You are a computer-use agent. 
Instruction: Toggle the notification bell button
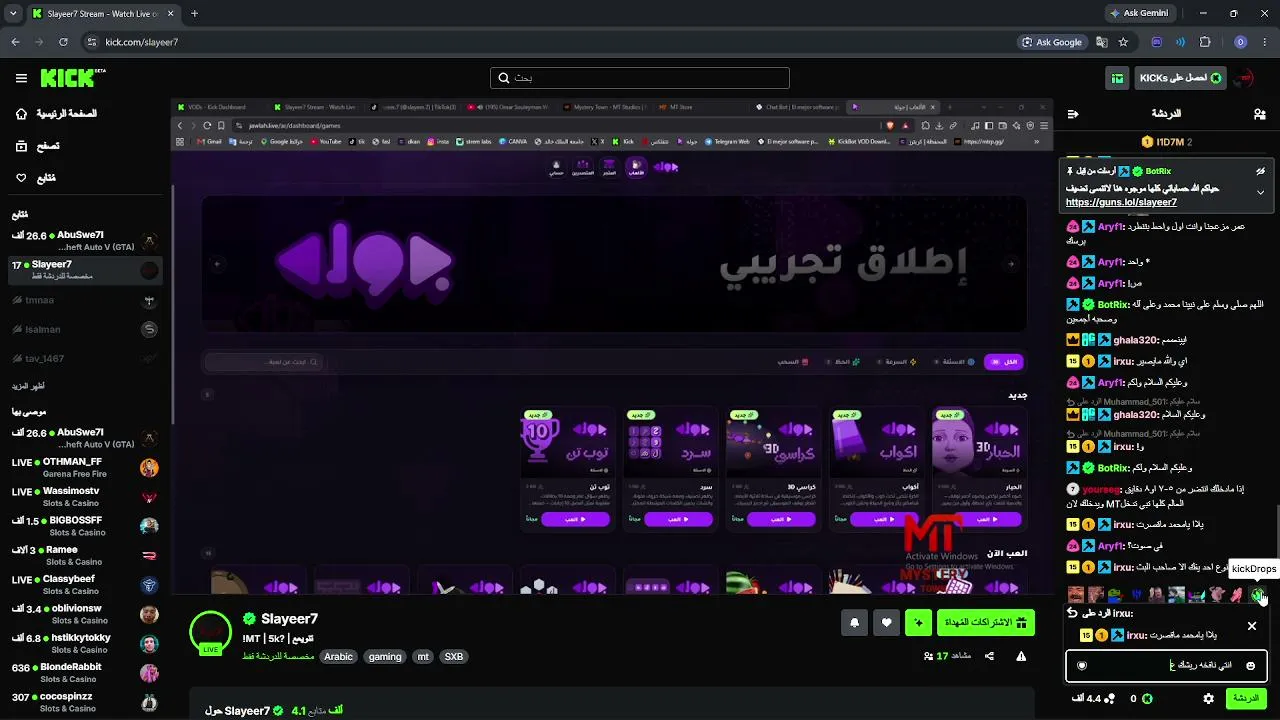click(x=854, y=623)
